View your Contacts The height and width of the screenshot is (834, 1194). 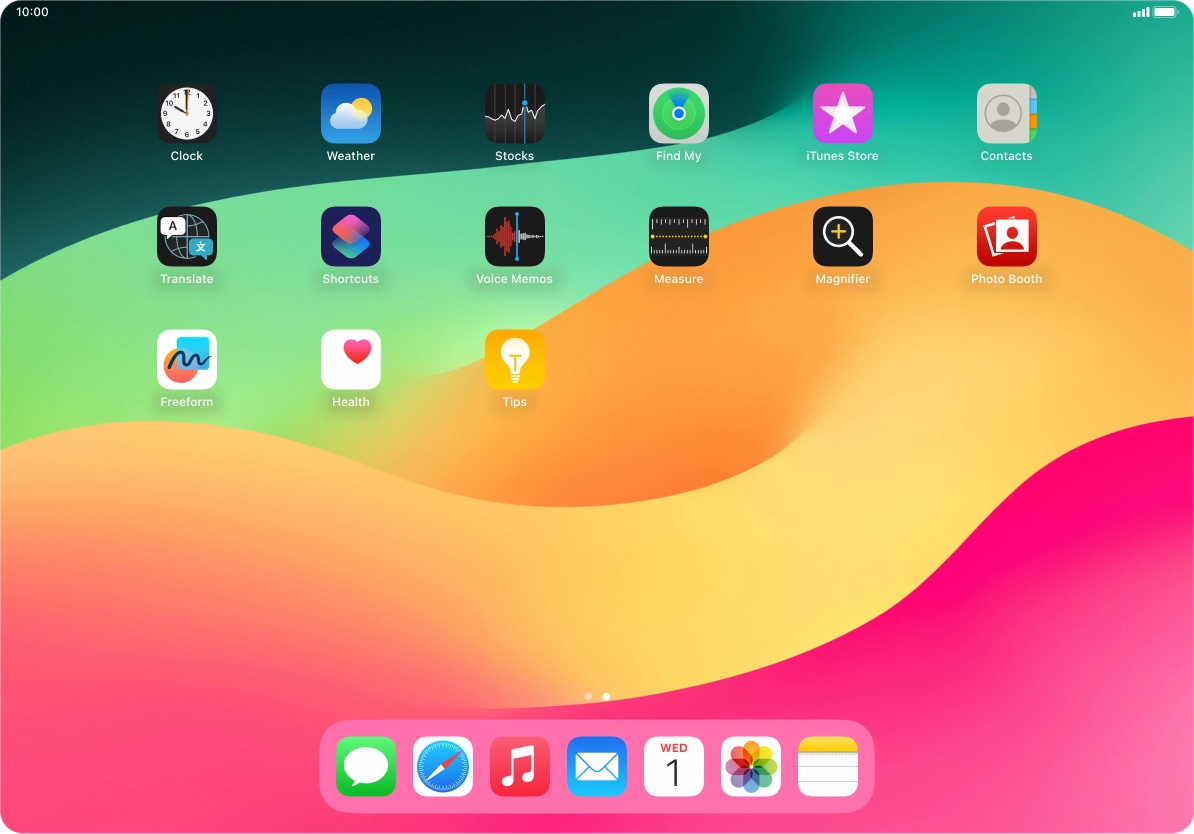[x=1006, y=113]
